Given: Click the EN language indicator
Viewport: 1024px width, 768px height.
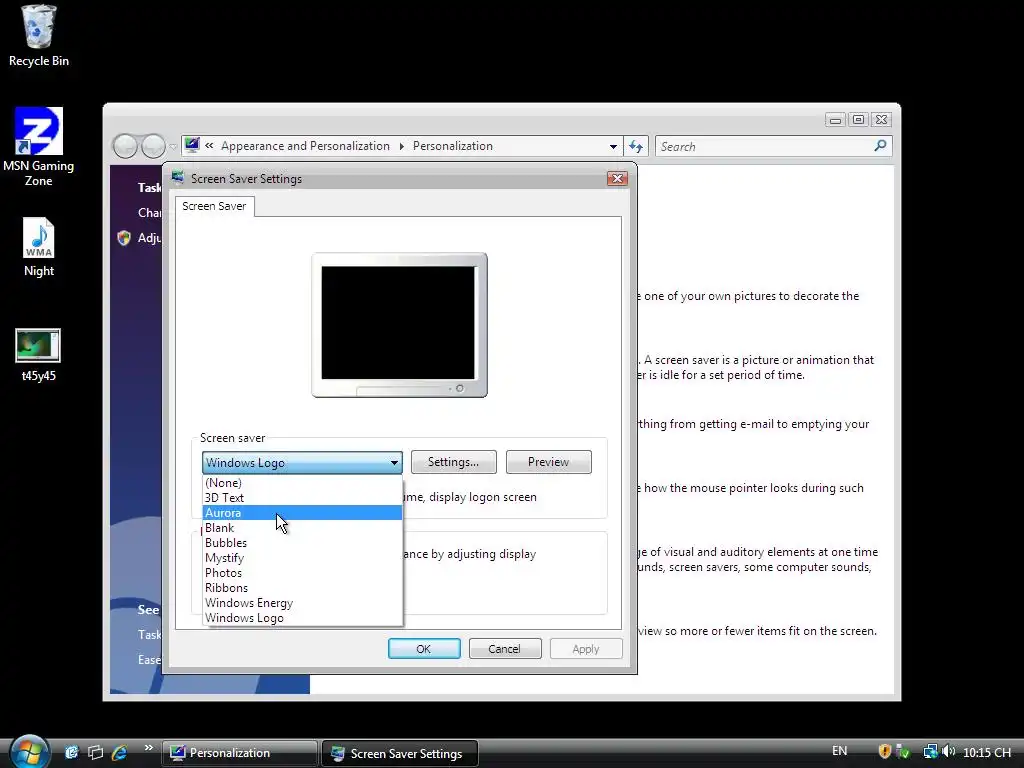Looking at the screenshot, I should click(x=840, y=751).
